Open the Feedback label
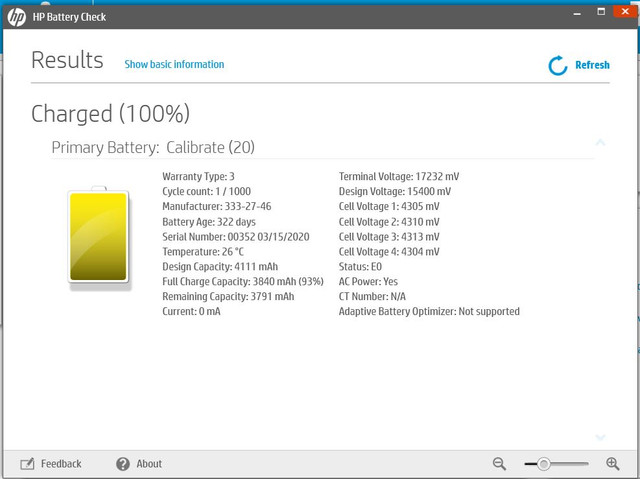This screenshot has height=479, width=640. click(x=61, y=464)
